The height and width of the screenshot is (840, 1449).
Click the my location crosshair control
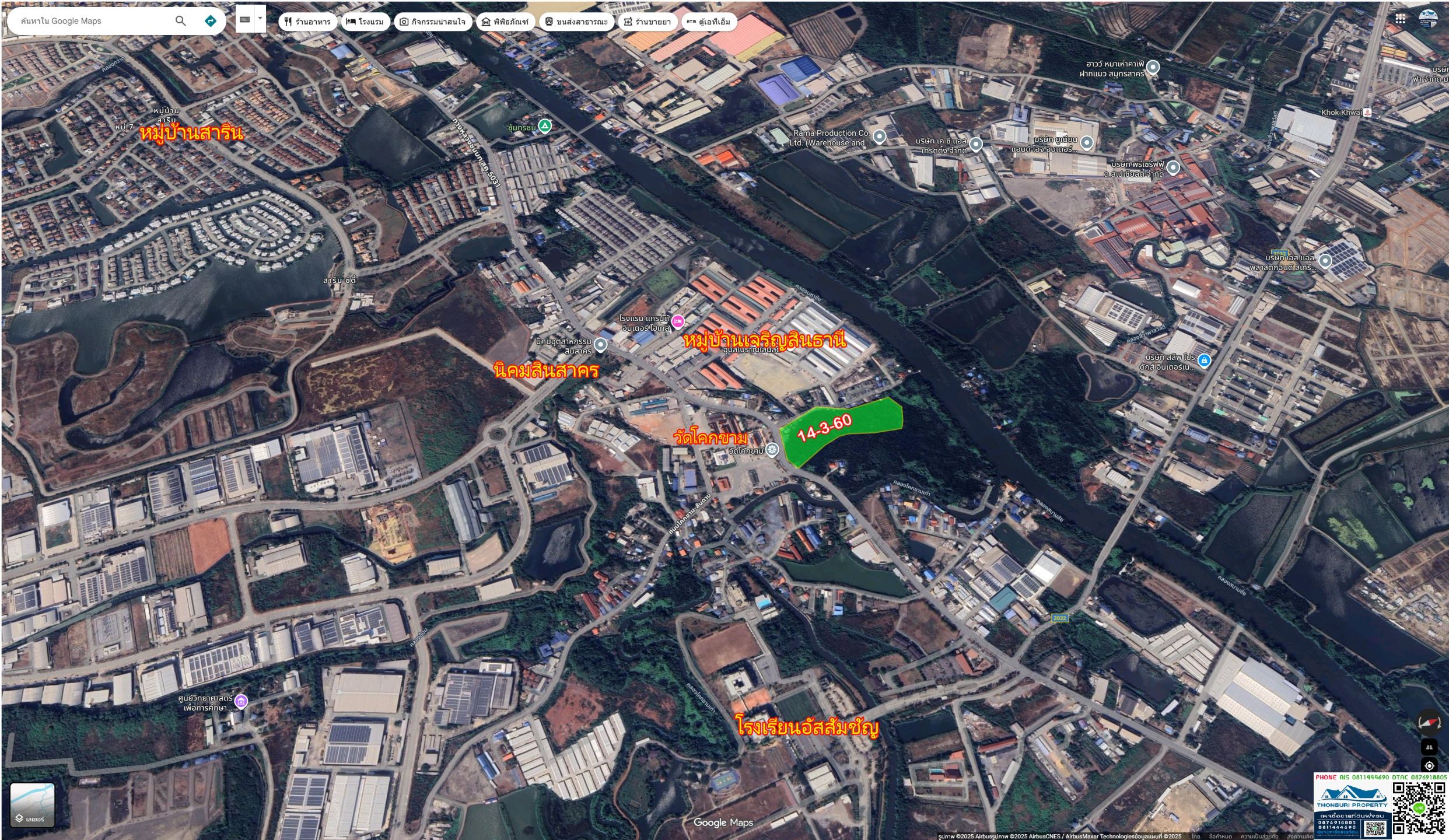(1429, 765)
